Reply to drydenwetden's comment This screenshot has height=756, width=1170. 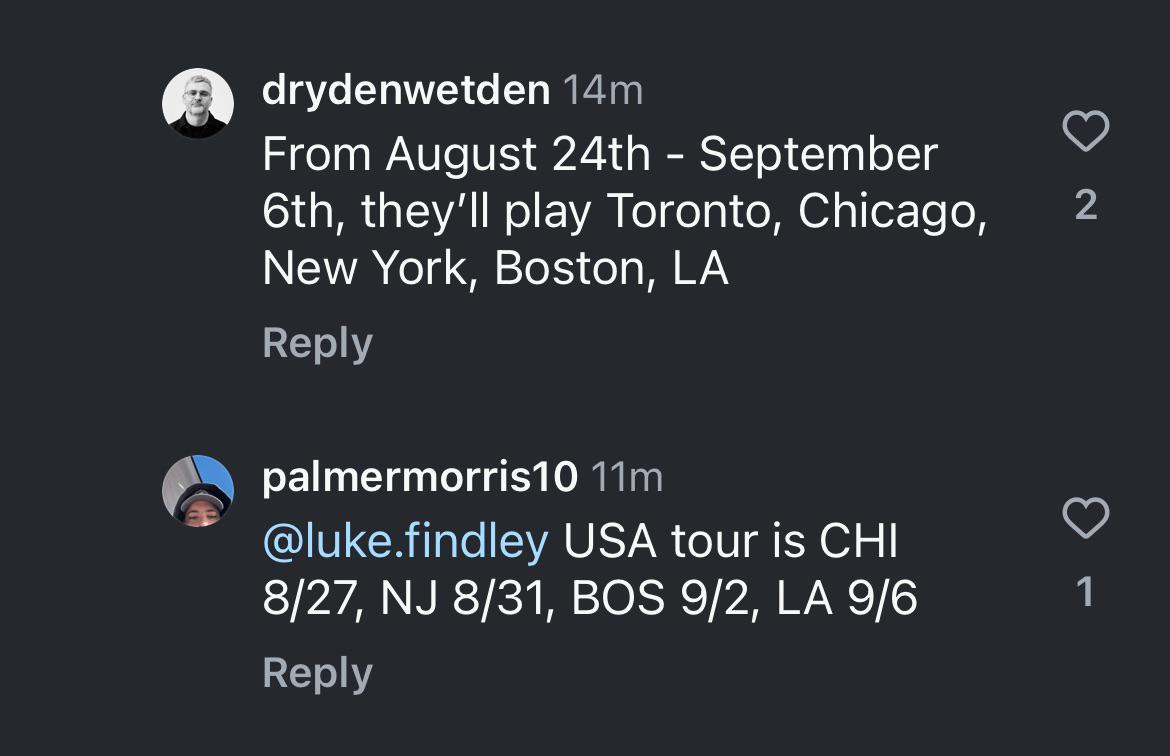[316, 343]
